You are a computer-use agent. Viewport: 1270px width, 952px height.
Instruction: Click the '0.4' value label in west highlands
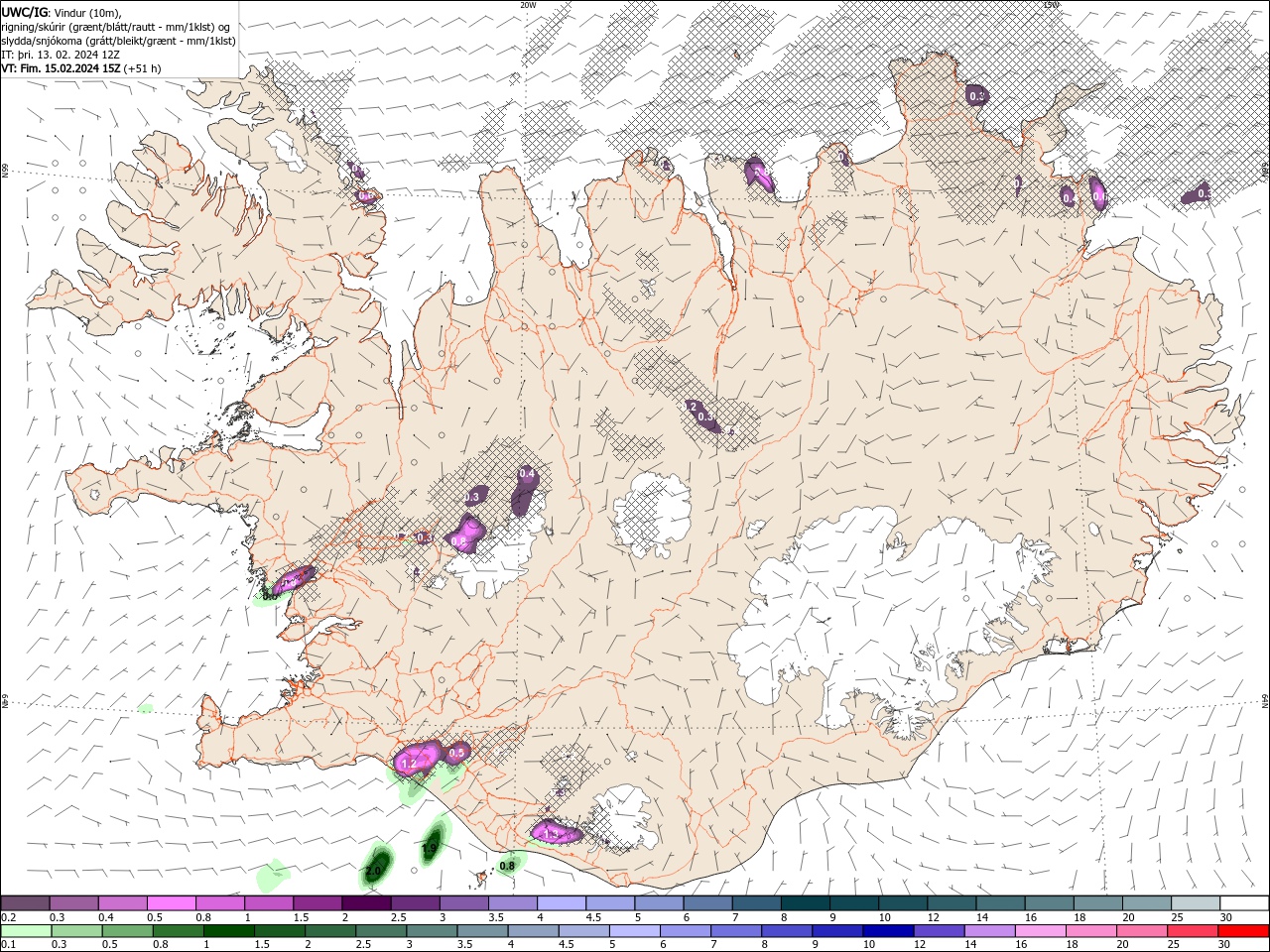coord(527,475)
